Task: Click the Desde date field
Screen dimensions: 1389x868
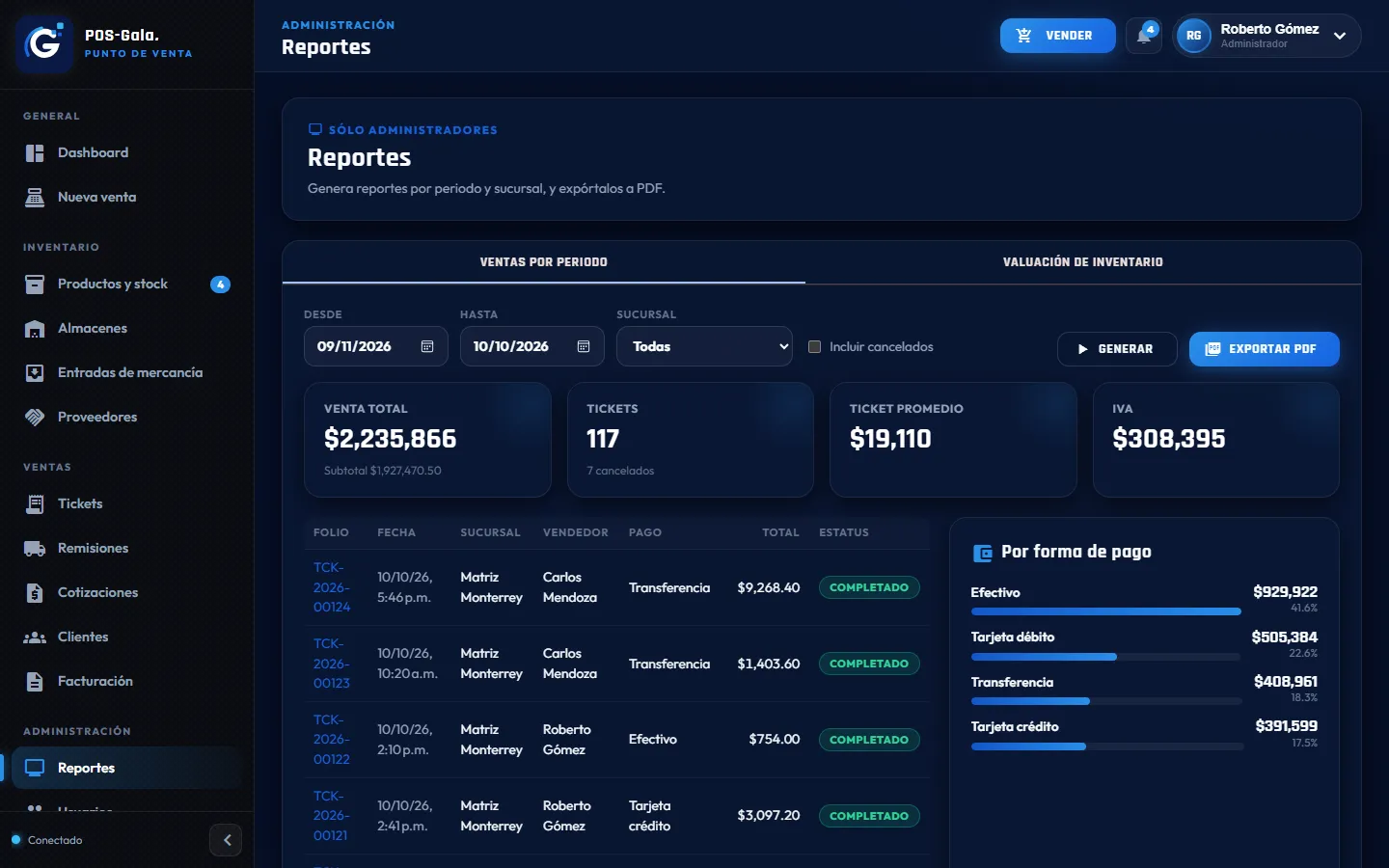Action: (376, 346)
